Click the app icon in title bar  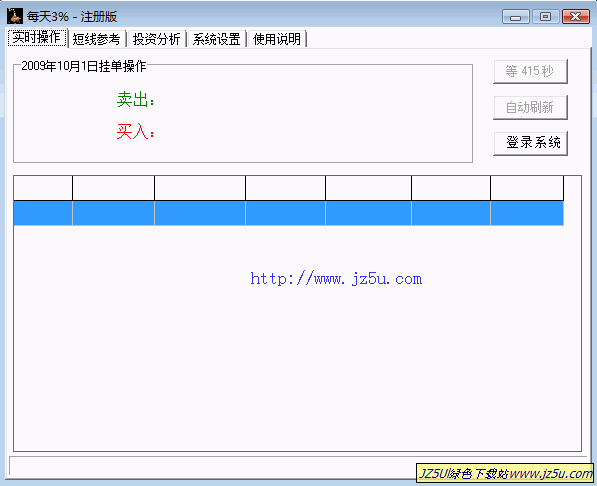(x=14, y=16)
